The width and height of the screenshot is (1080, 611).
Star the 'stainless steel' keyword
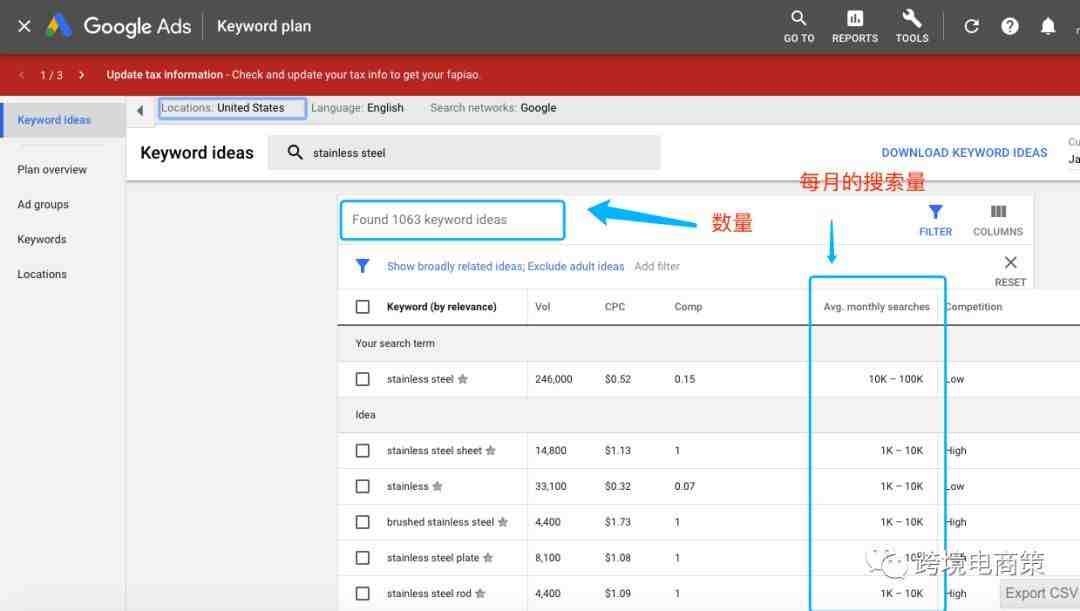463,379
